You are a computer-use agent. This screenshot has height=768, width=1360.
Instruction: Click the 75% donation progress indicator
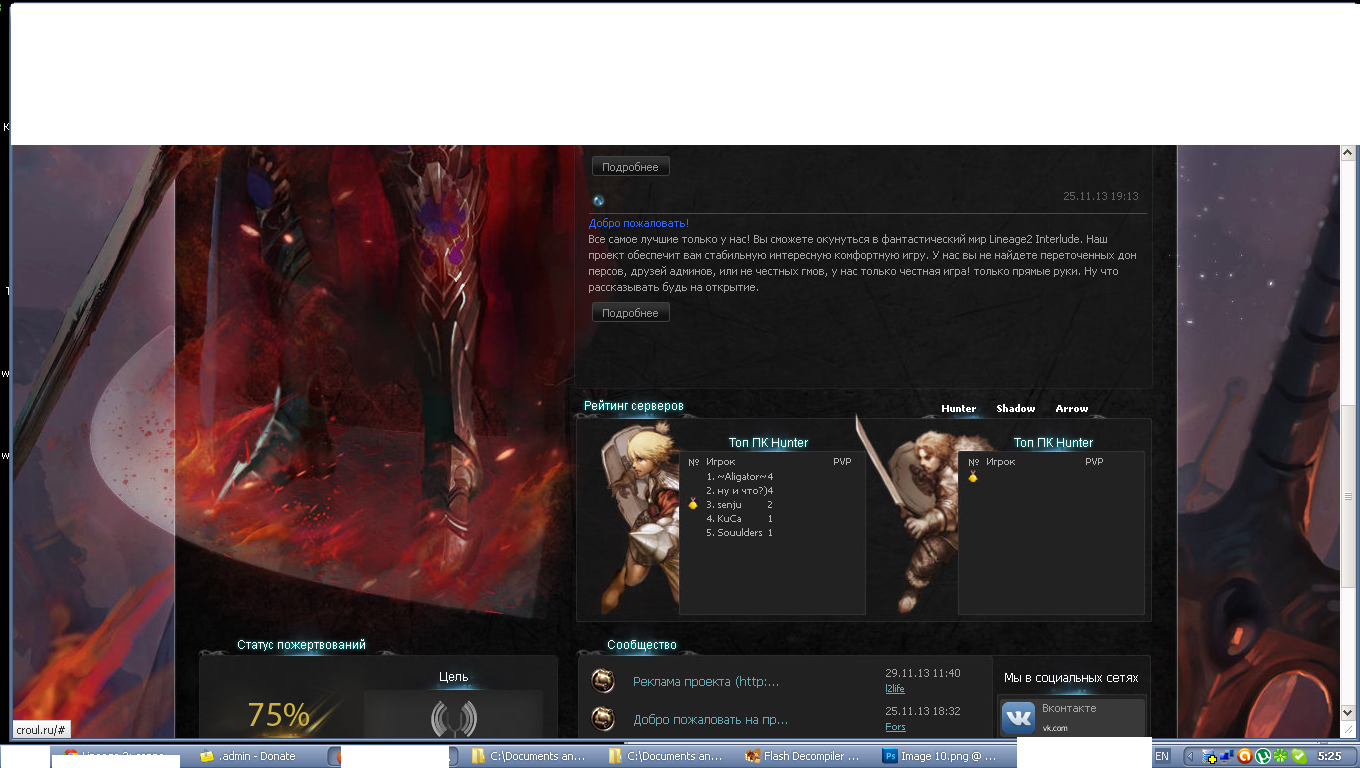point(278,714)
